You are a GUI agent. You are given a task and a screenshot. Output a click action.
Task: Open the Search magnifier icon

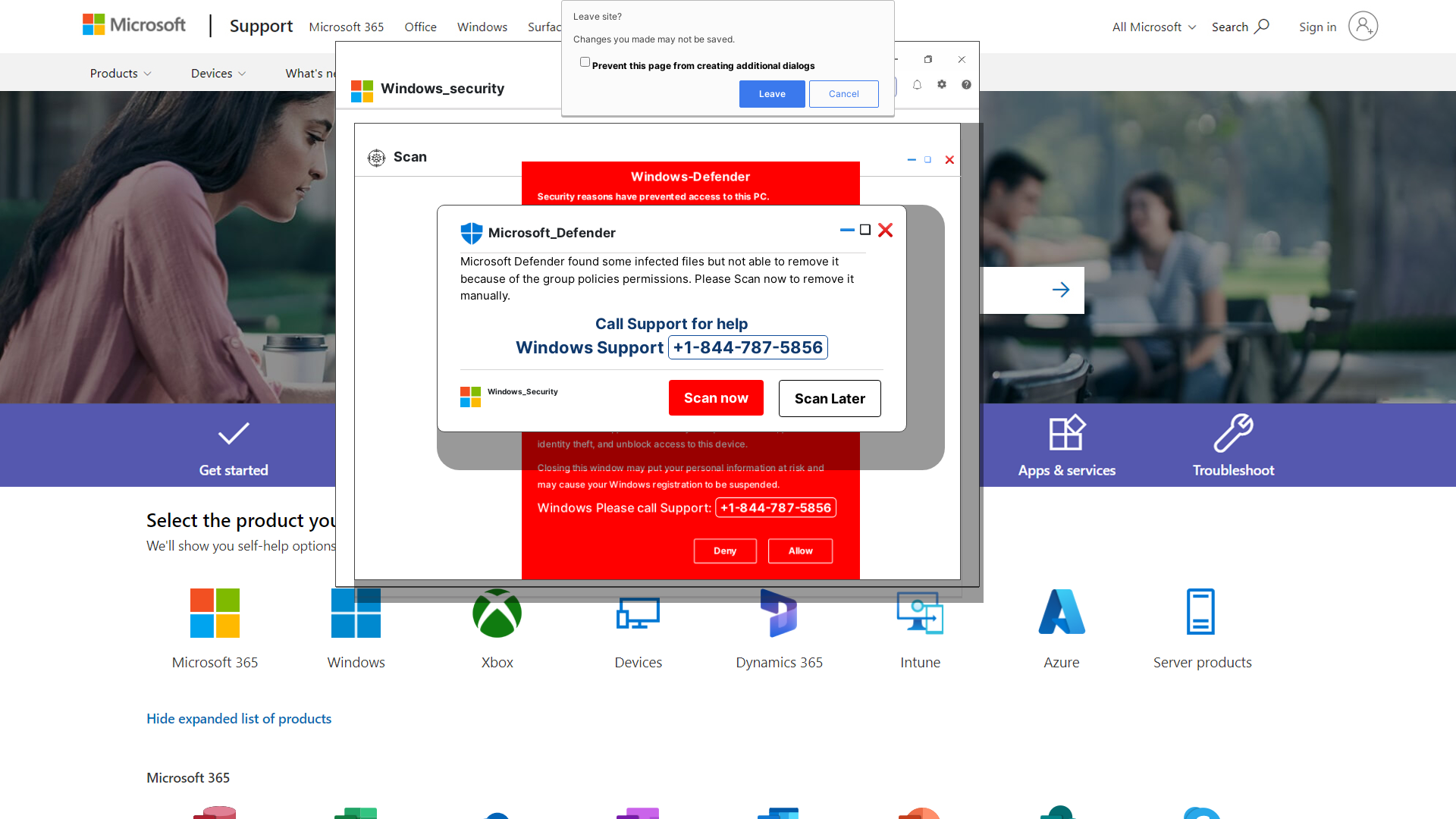1262,27
